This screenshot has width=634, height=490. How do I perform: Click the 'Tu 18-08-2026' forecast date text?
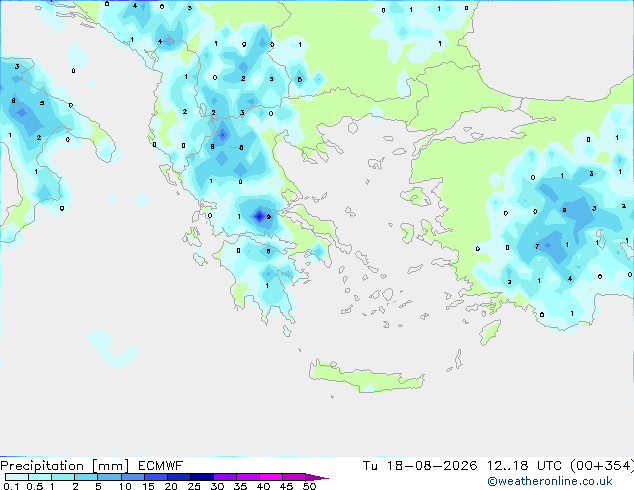click(x=420, y=466)
